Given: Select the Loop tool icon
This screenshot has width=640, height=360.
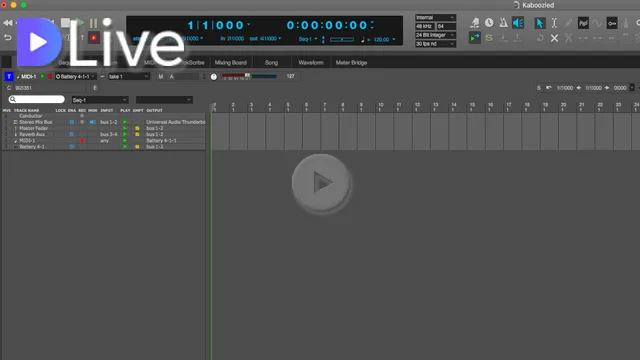Looking at the screenshot, I should [x=540, y=38].
